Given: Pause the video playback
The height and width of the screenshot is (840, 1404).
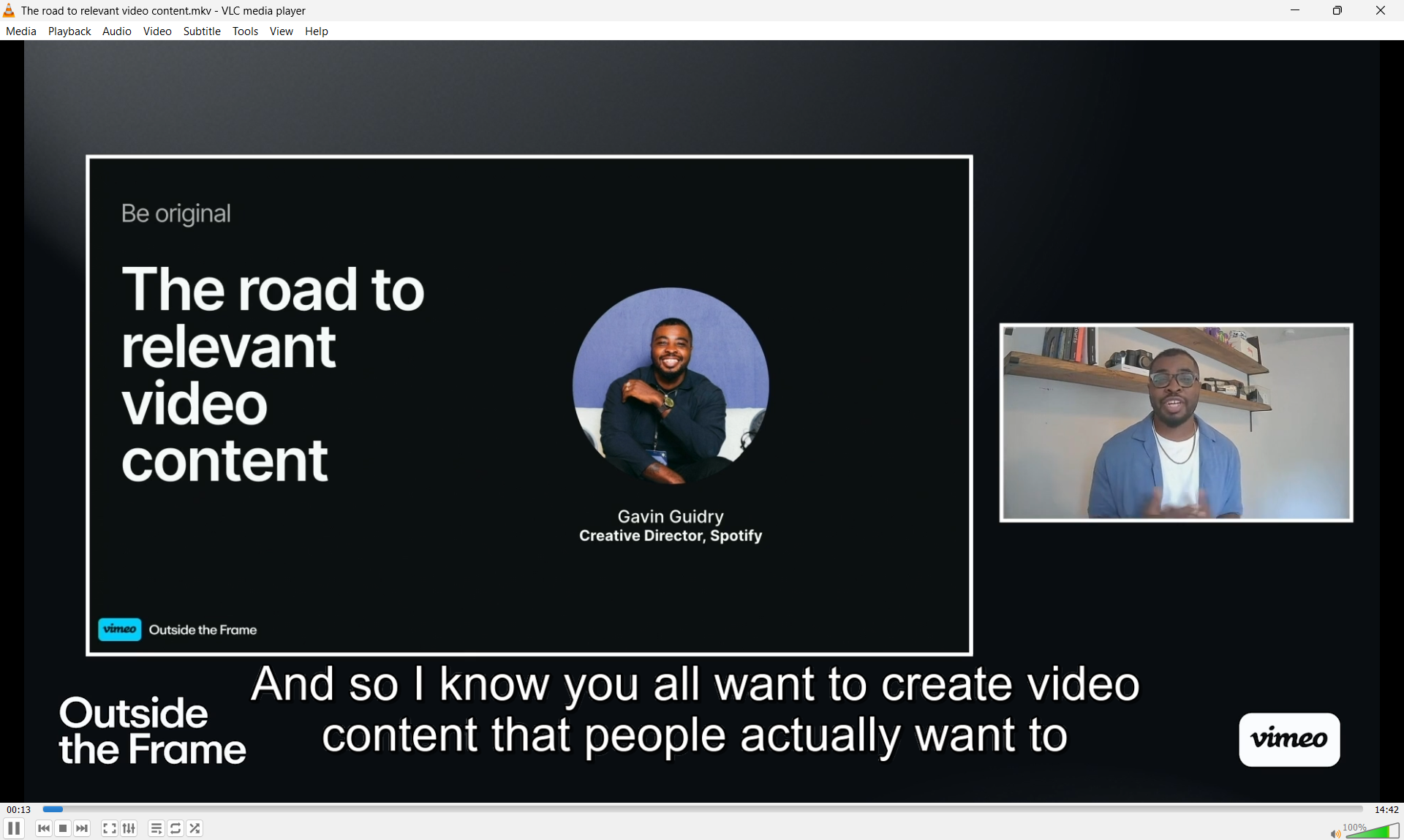Looking at the screenshot, I should coord(14,828).
